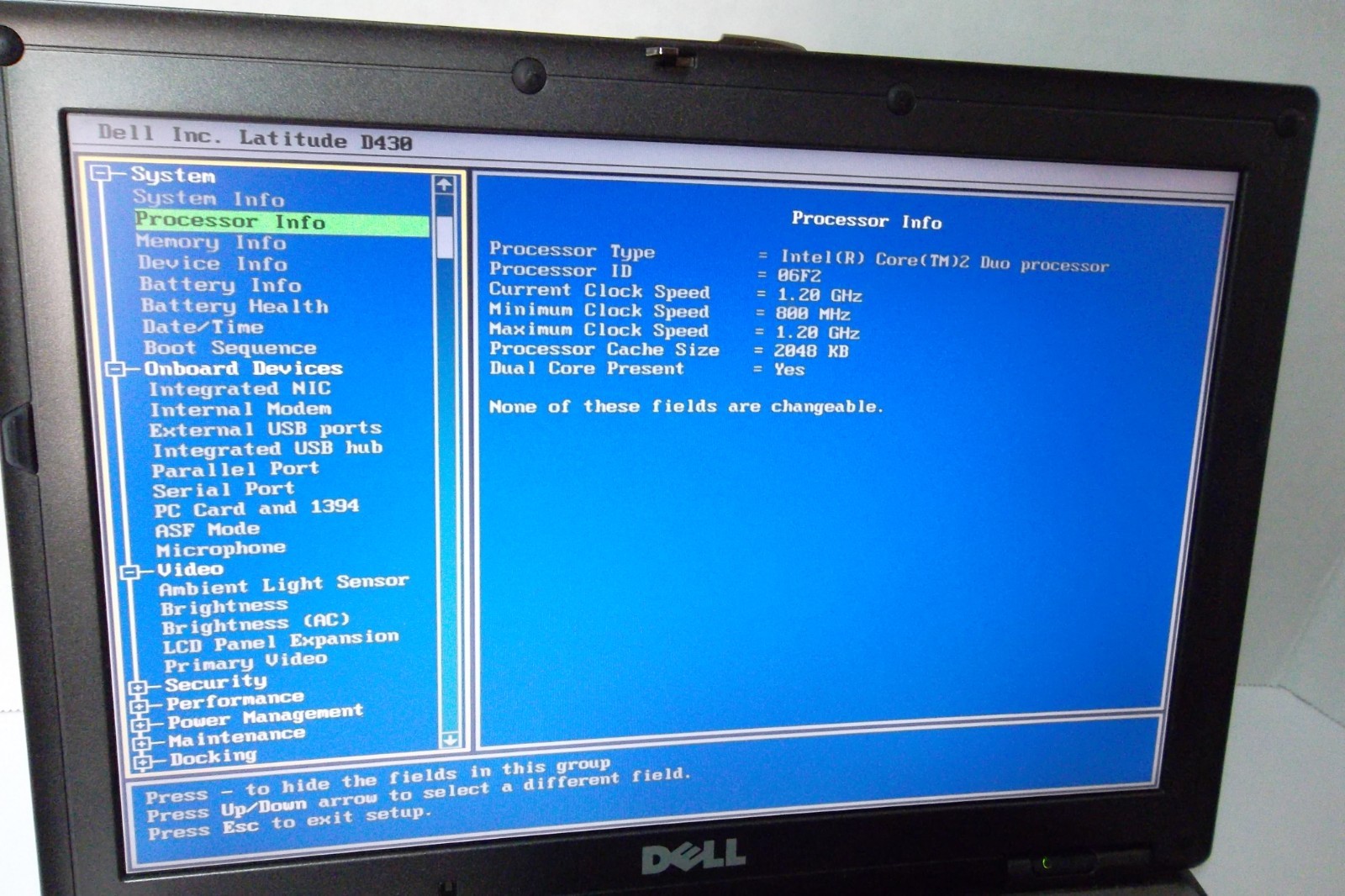Click the scroll down arrow in the tree pane
The image size is (1345, 896).
[450, 740]
